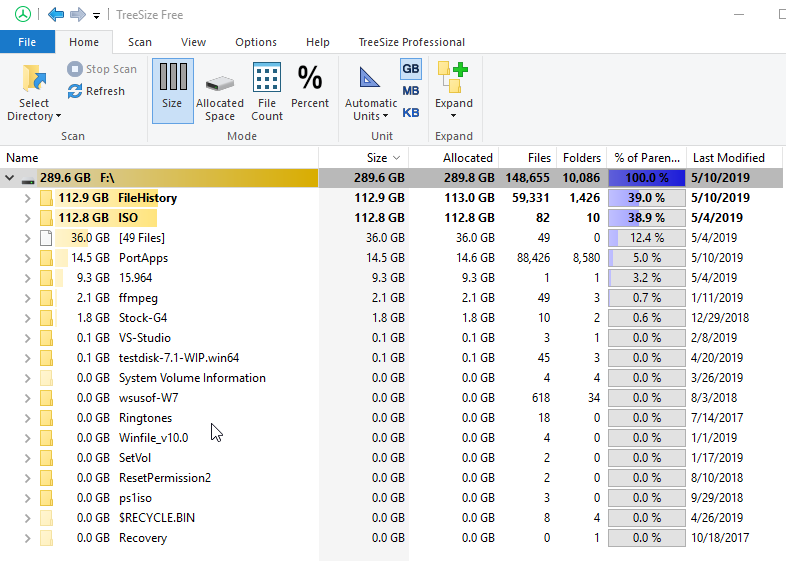Click the 15.964 folder icon
Screen dimensions: 786x561
coord(46,278)
